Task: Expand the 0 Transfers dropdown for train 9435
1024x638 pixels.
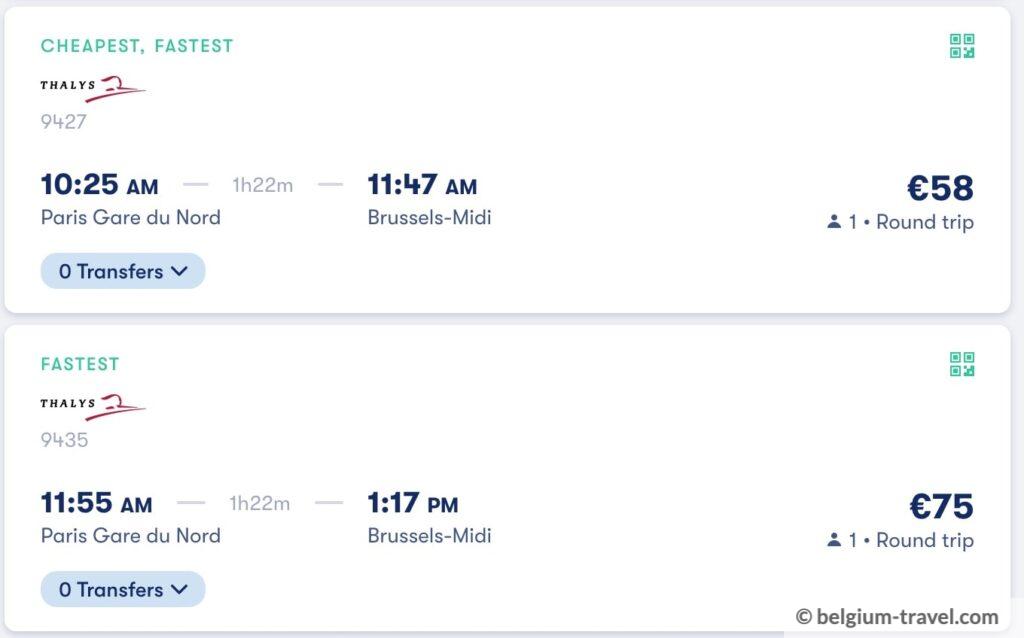Action: pyautogui.click(x=122, y=589)
